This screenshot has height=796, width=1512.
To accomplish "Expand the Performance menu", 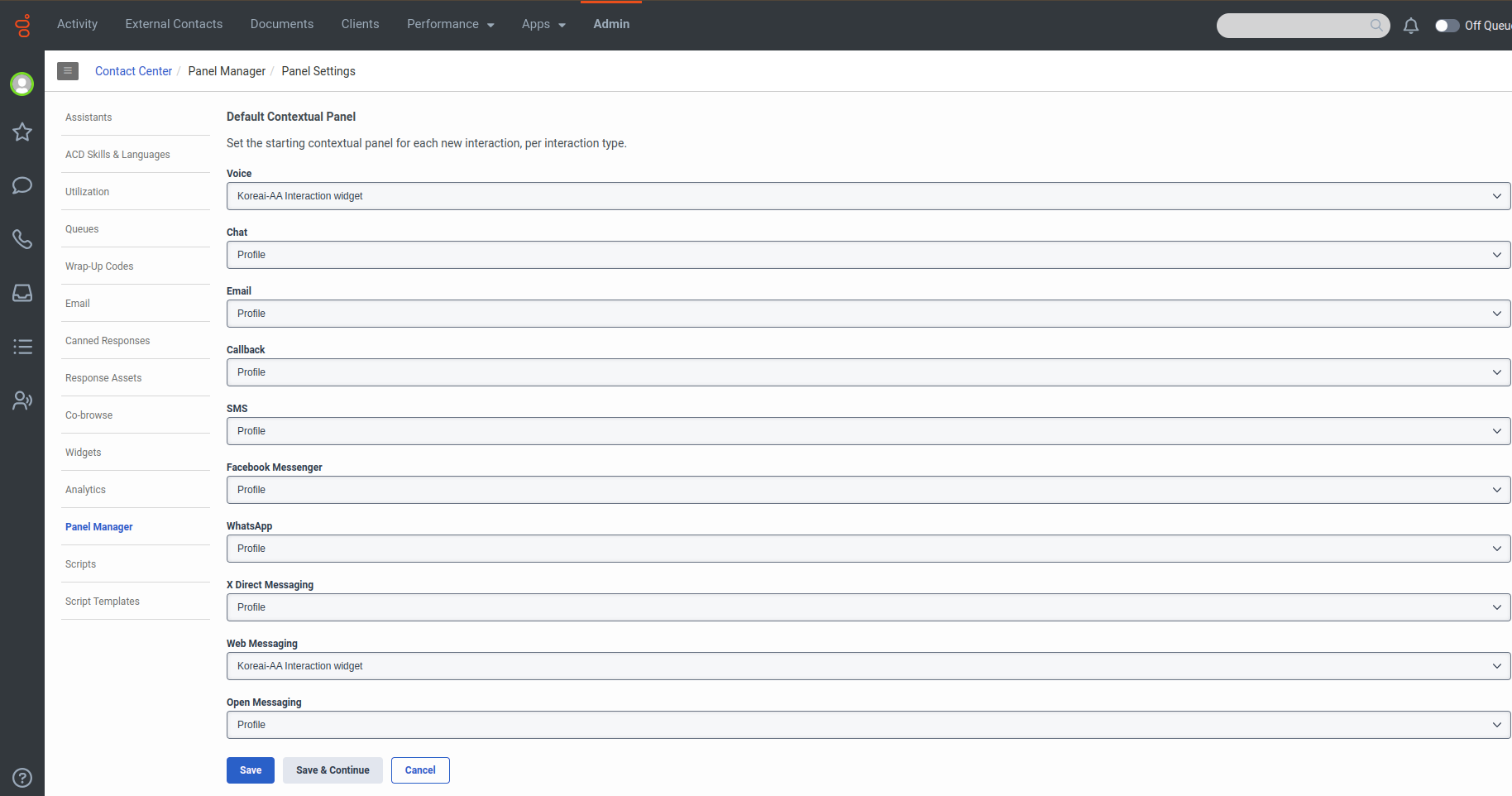I will coord(450,24).
